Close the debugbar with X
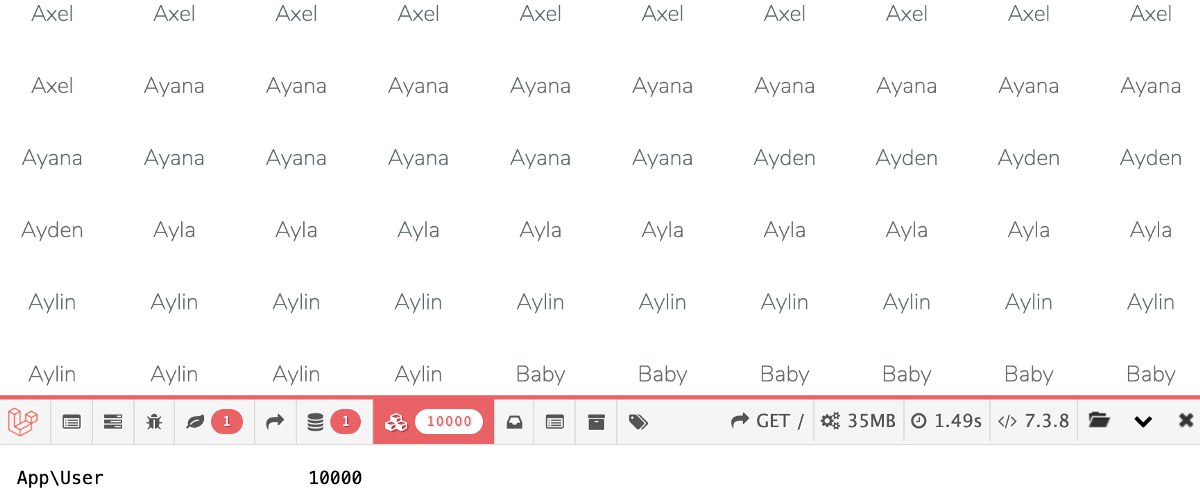Screen dimensions: 1200x495 pyautogui.click(x=1186, y=421)
